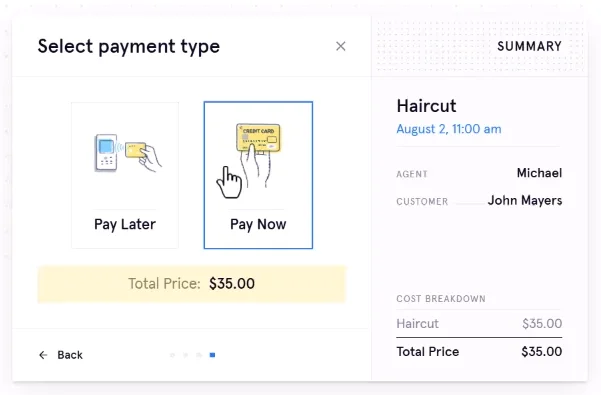Viewport: 601px width, 395px height.
Task: Click the customer name John Mayers
Action: click(x=525, y=200)
